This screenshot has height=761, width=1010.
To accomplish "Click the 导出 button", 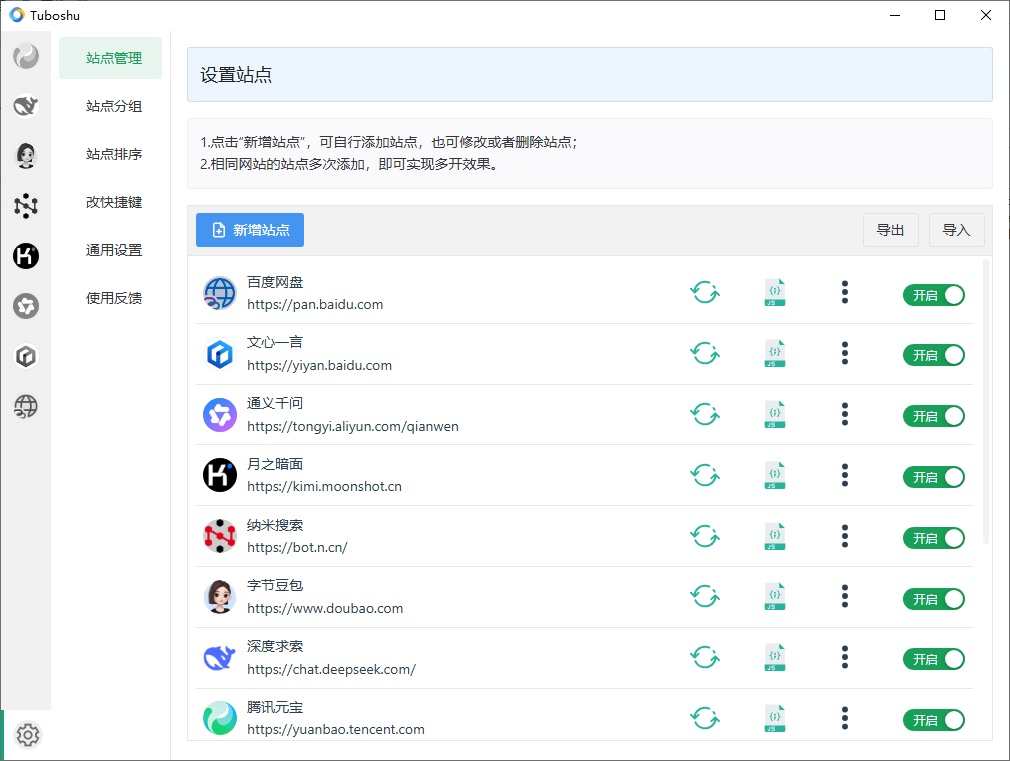I will pos(890,230).
